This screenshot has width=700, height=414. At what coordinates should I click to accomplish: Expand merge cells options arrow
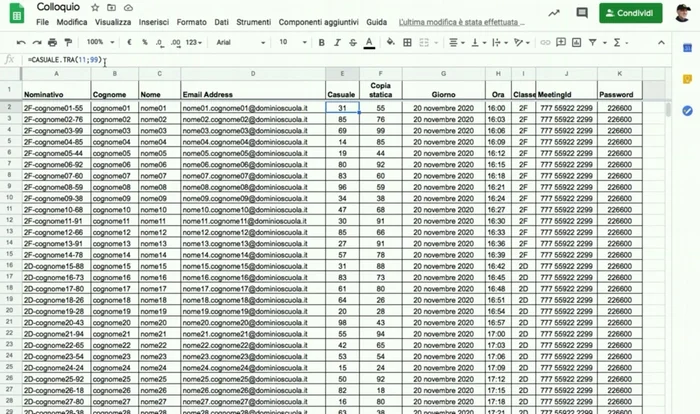pos(436,43)
